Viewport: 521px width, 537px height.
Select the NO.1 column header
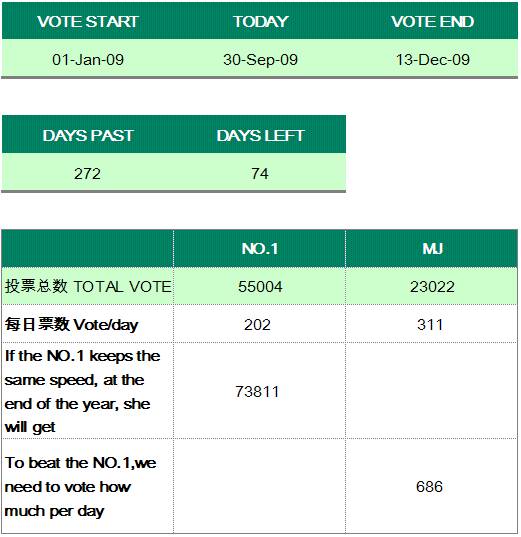pos(260,248)
